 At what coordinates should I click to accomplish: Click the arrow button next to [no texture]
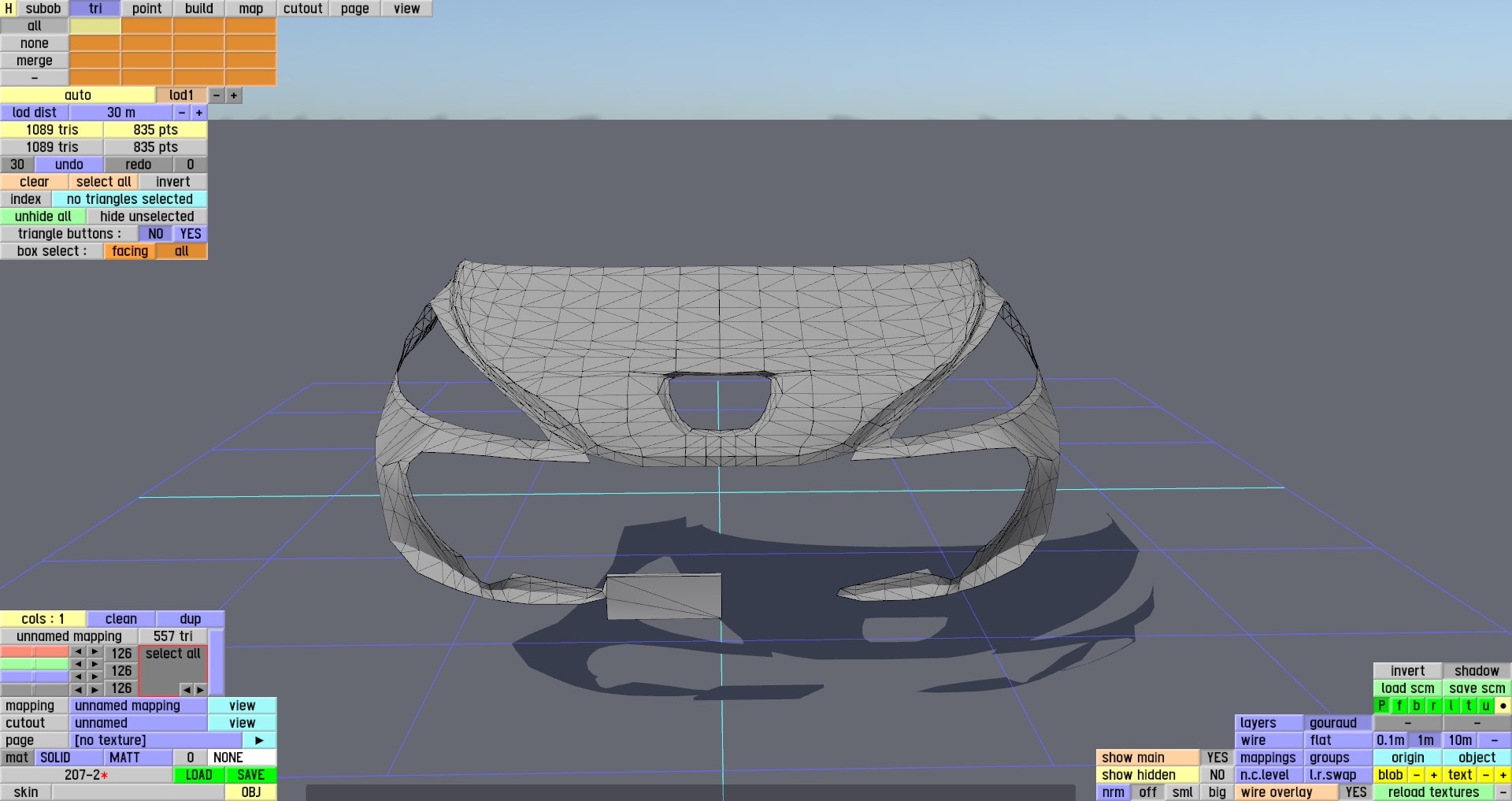point(259,740)
